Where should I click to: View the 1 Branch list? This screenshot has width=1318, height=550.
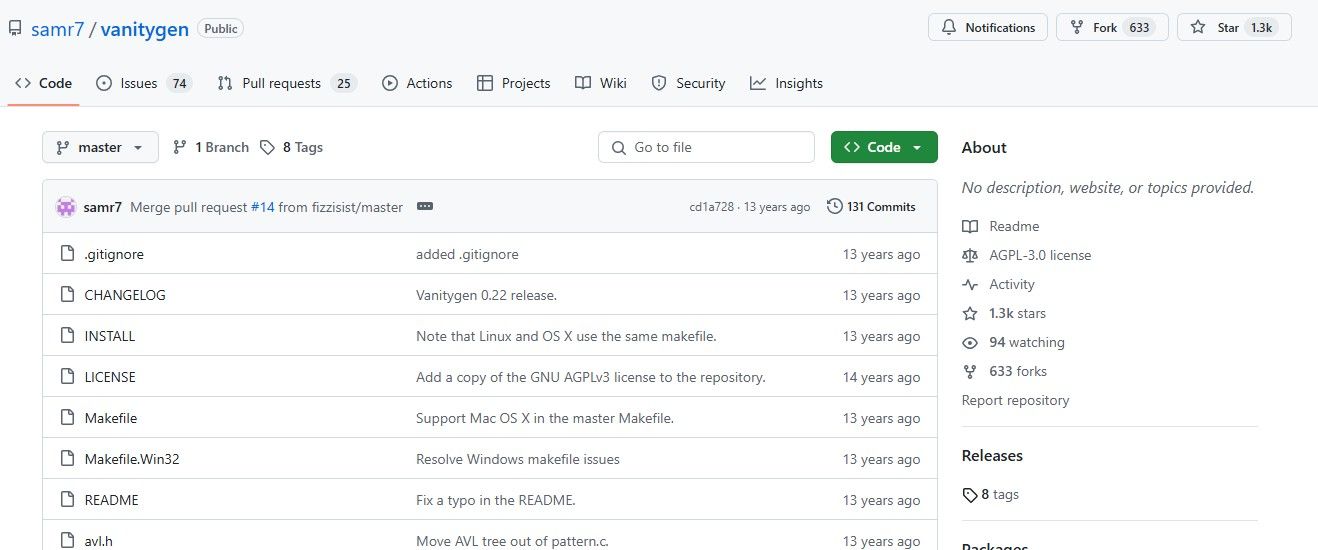point(211,147)
